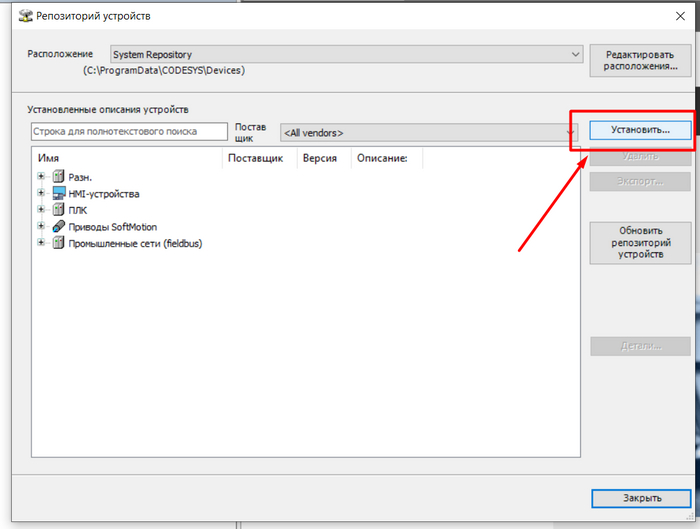
Task: Focus the full-text search field
Action: (x=129, y=132)
